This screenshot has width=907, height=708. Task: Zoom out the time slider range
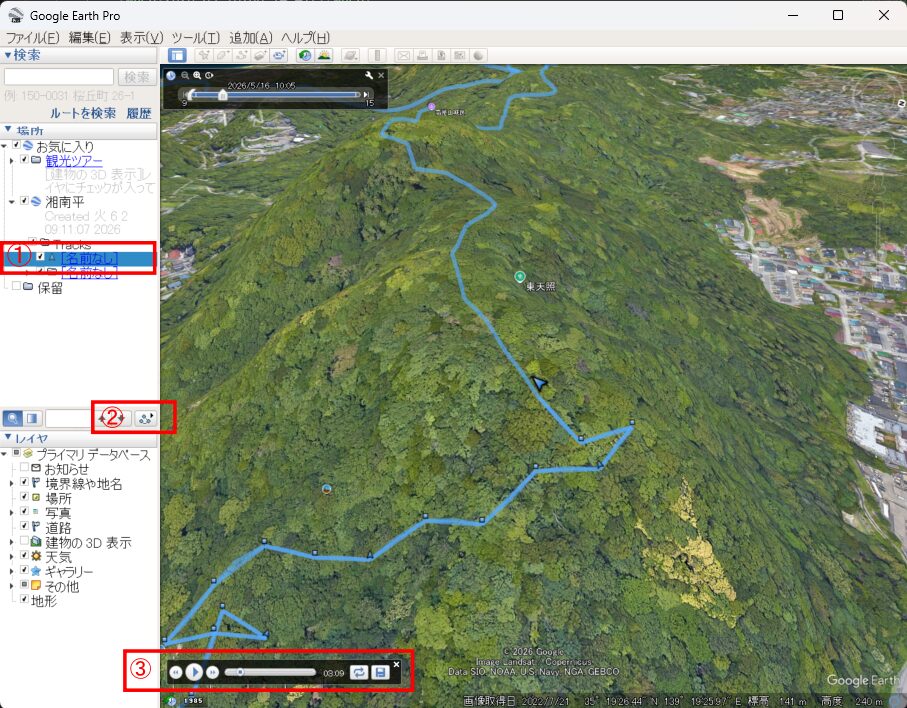tap(185, 75)
